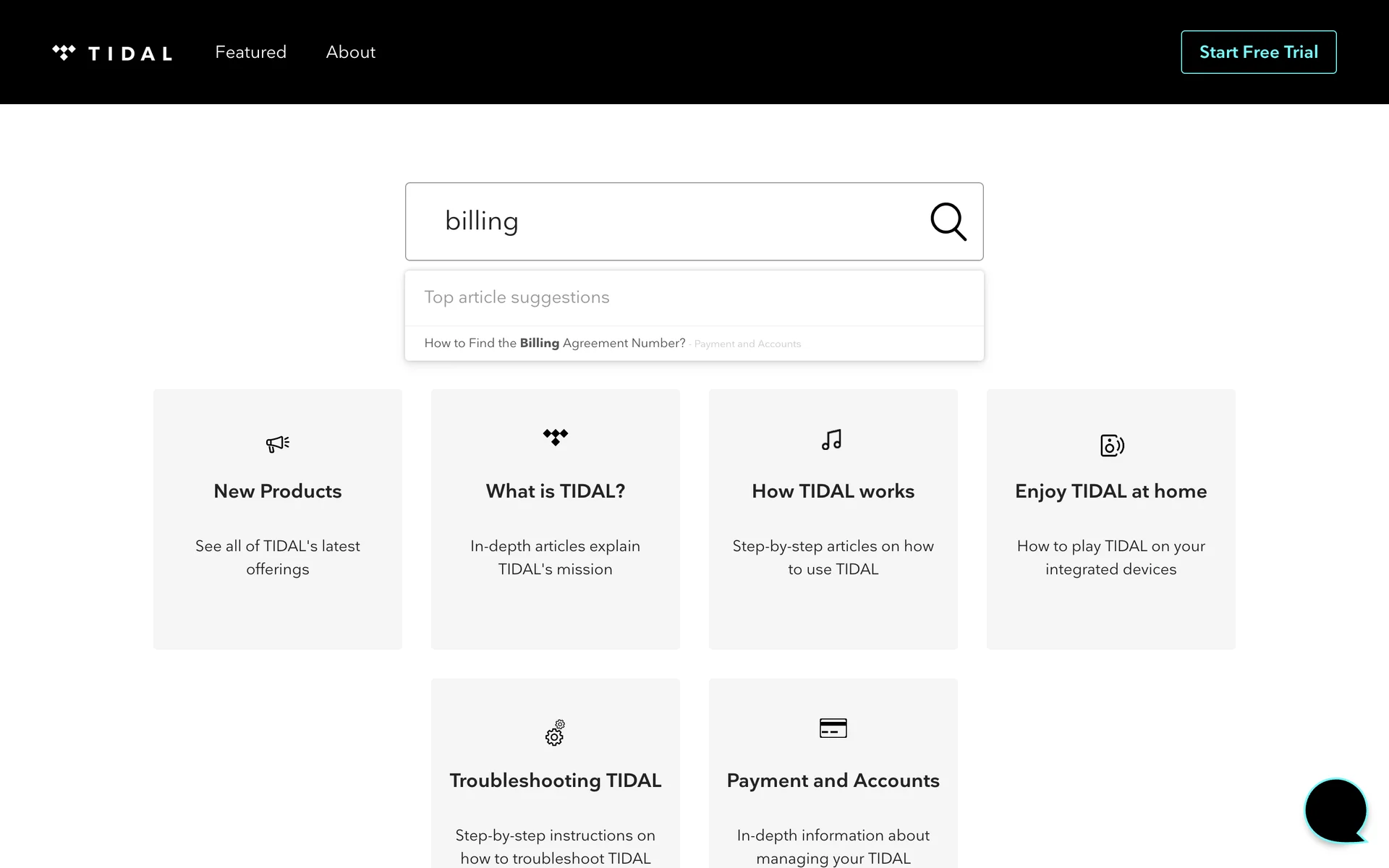
Task: Open the What is TIDAL? heading
Action: coord(556,491)
